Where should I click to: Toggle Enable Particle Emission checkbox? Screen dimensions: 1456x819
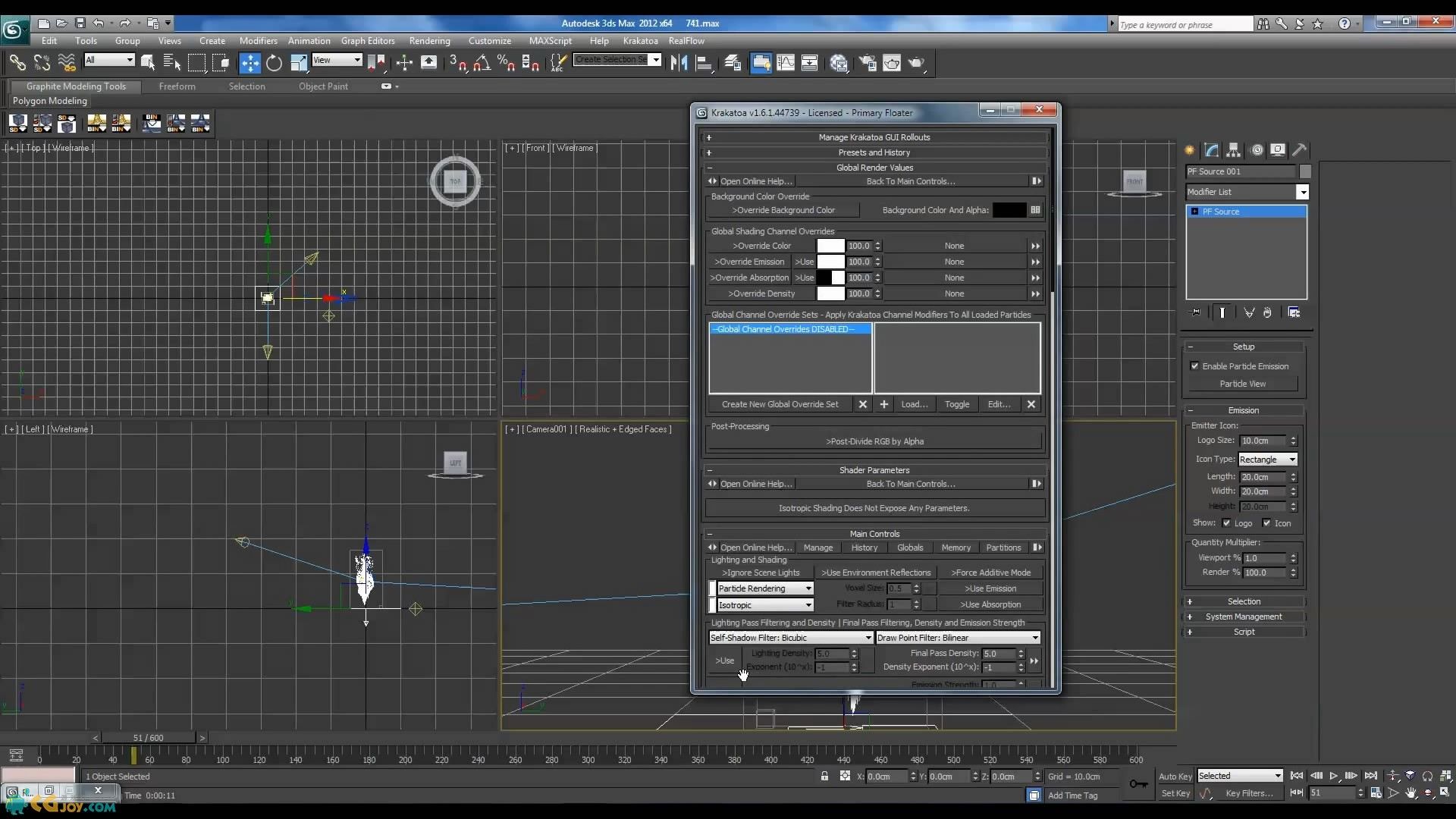pyautogui.click(x=1195, y=366)
